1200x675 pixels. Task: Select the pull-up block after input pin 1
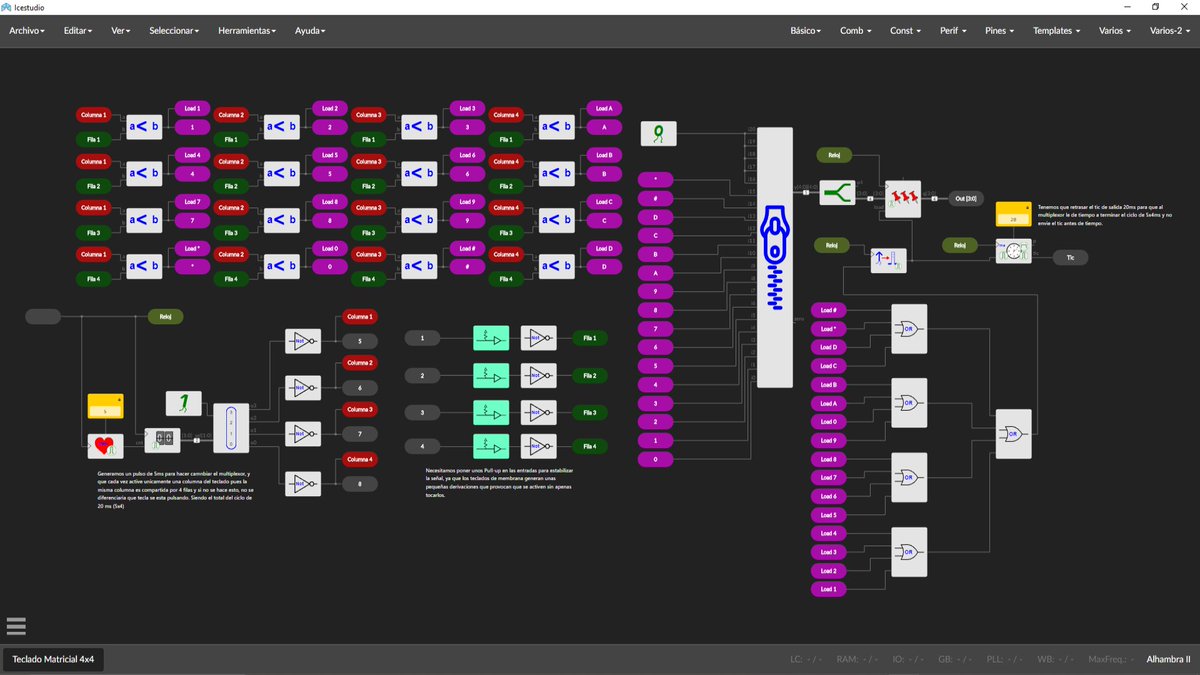[491, 339]
